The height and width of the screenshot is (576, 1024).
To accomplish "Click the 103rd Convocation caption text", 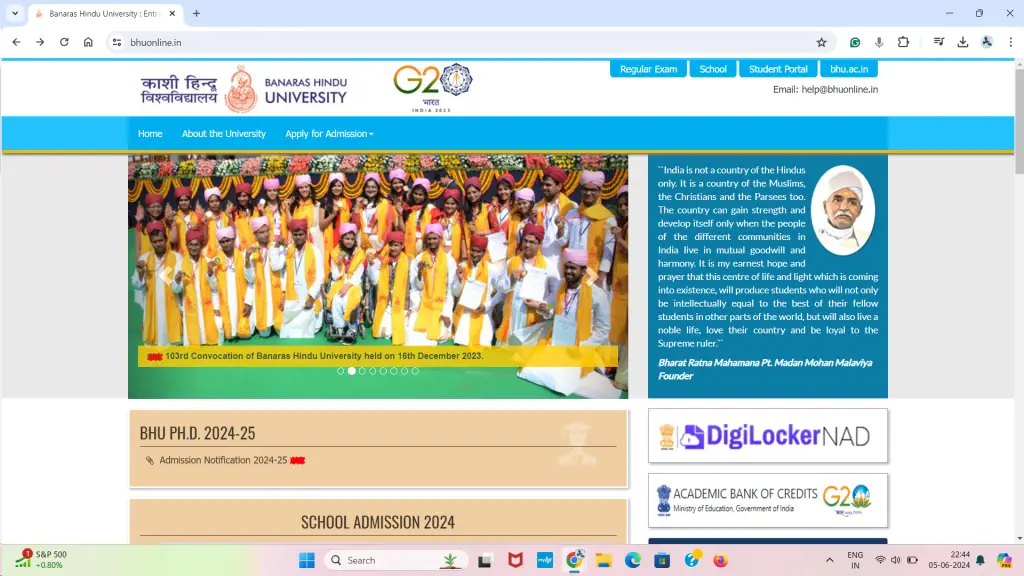I will (324, 356).
